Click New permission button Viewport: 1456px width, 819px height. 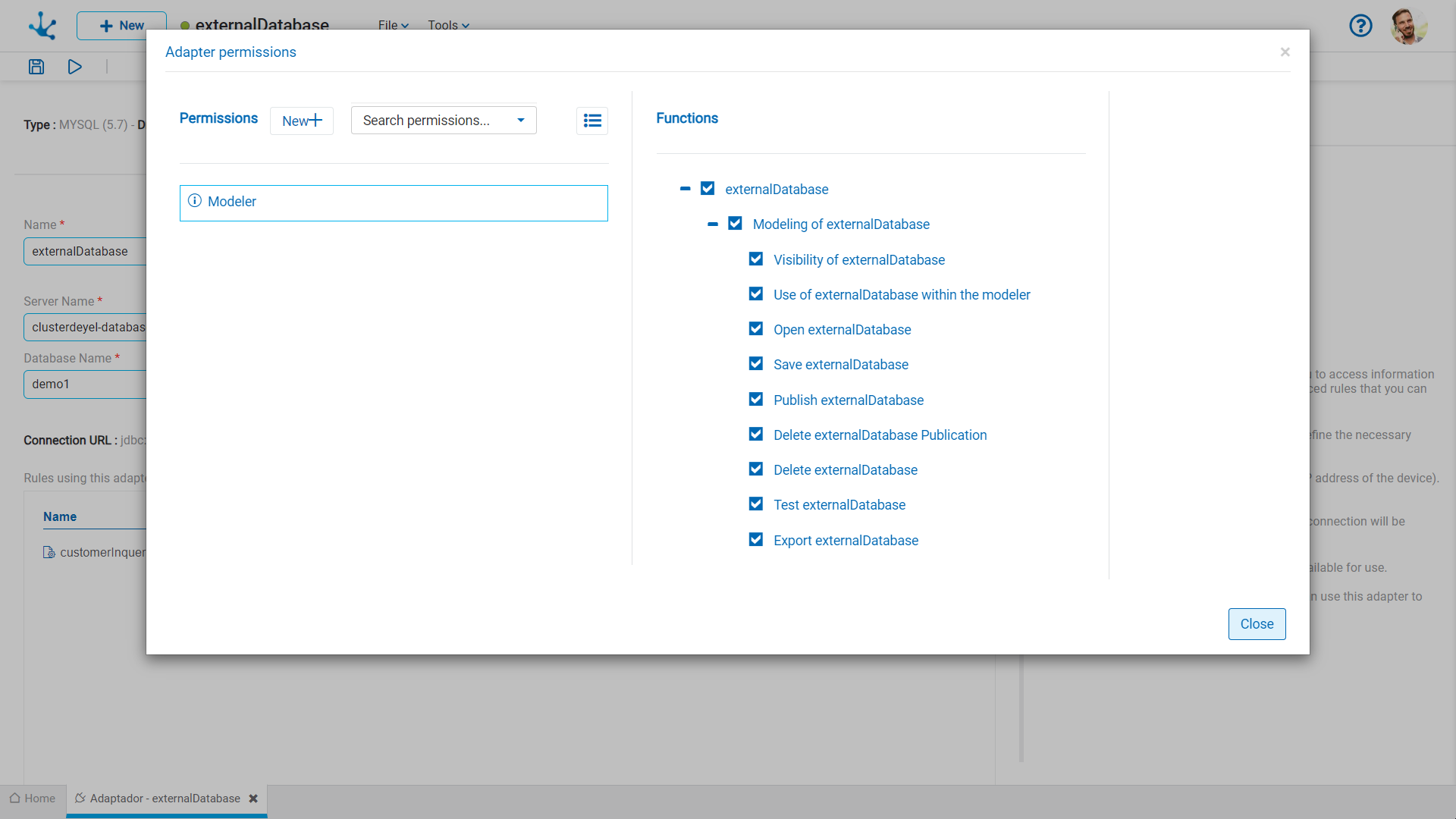(x=302, y=121)
